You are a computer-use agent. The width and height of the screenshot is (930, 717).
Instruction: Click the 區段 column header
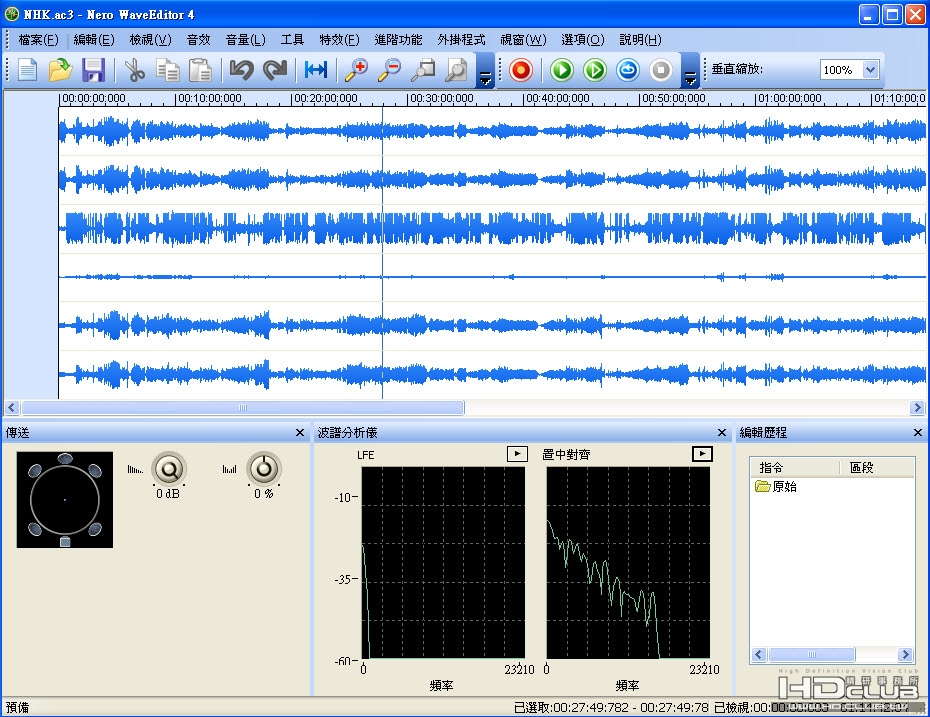click(x=877, y=467)
